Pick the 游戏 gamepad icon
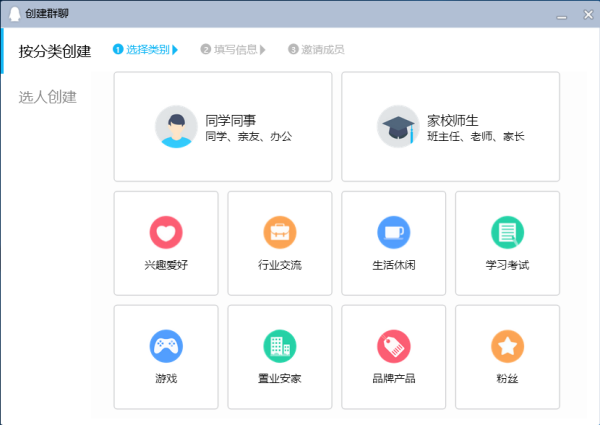This screenshot has width=600, height=425. [166, 347]
